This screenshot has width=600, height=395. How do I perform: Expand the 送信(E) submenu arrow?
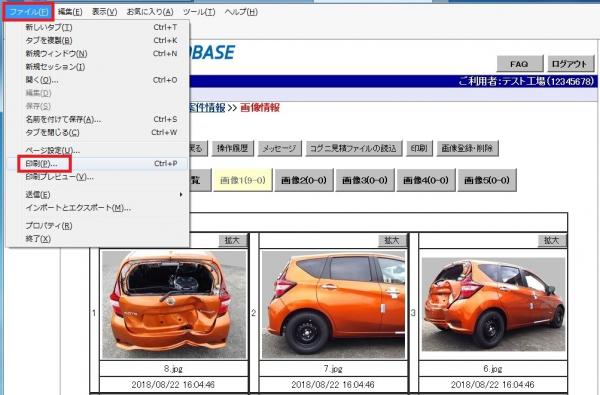tap(181, 194)
